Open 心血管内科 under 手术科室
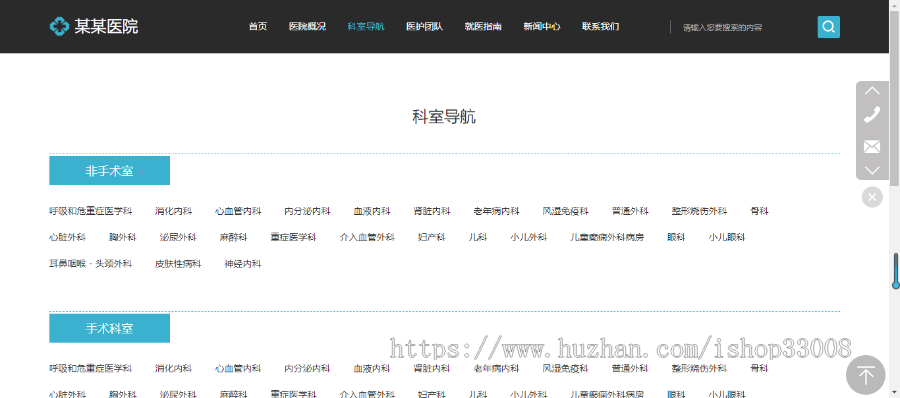The image size is (900, 398). (x=238, y=368)
